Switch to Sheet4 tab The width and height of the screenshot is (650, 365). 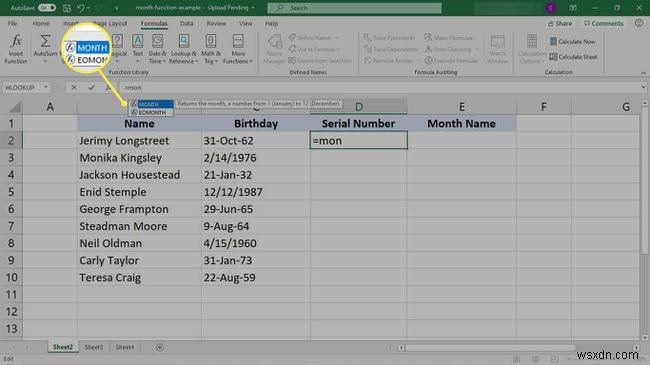[x=125, y=347]
